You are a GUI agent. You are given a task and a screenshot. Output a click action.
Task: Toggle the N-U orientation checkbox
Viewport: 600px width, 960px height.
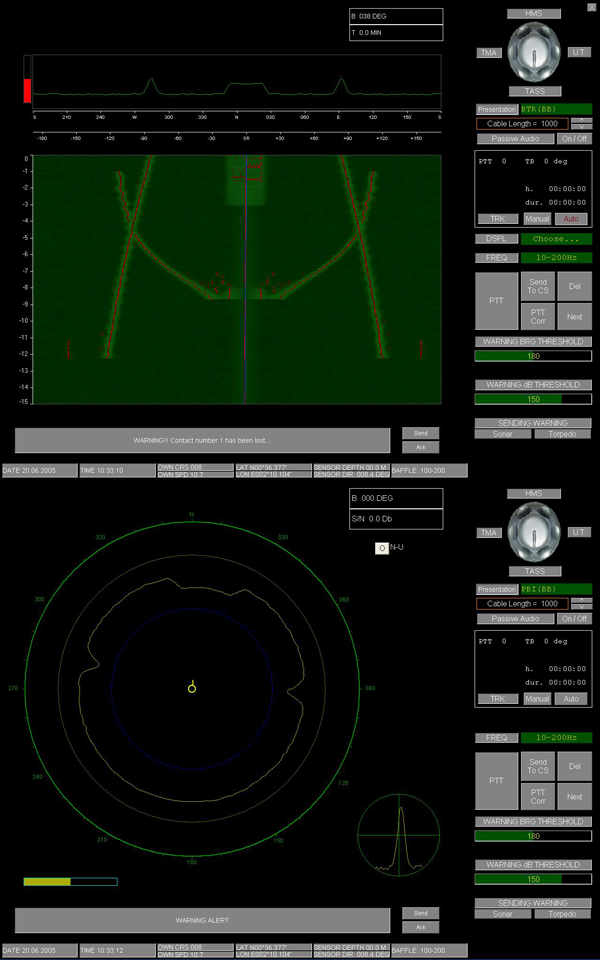pos(381,548)
